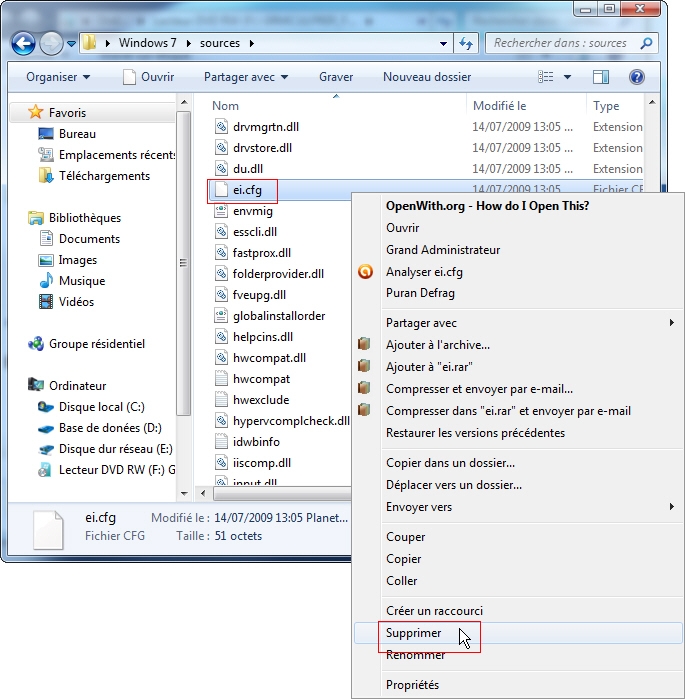This screenshot has width=685, height=699.
Task: Sort by Type column header
Action: click(x=606, y=106)
